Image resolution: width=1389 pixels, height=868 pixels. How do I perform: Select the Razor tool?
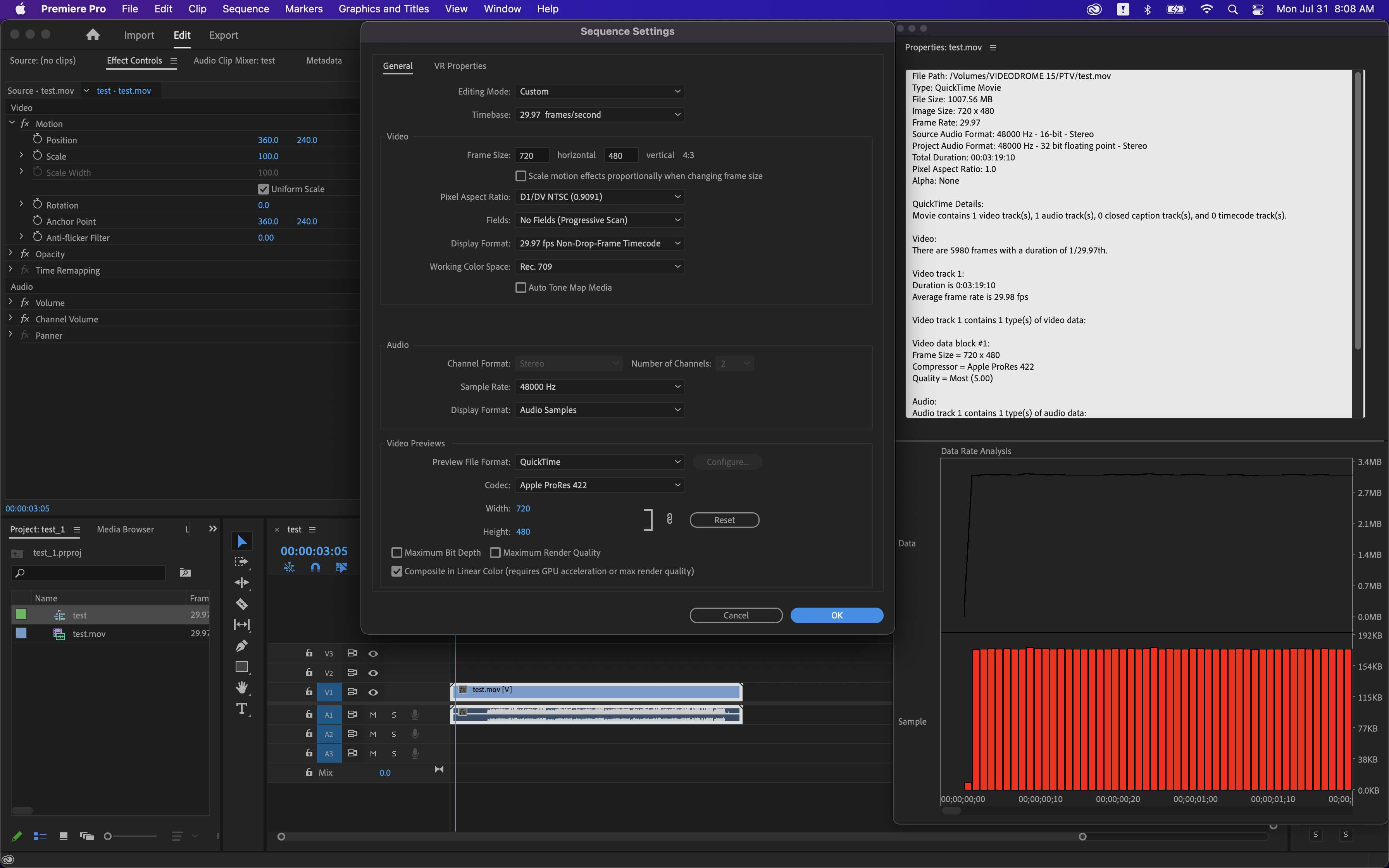(x=241, y=603)
